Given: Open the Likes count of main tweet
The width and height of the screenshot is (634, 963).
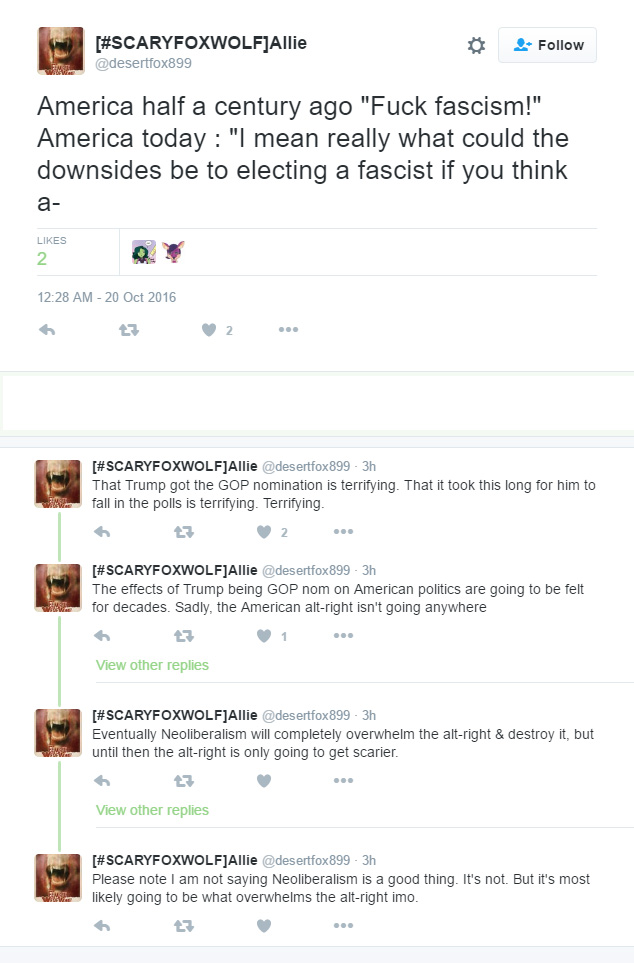Looking at the screenshot, I should pos(52,252).
